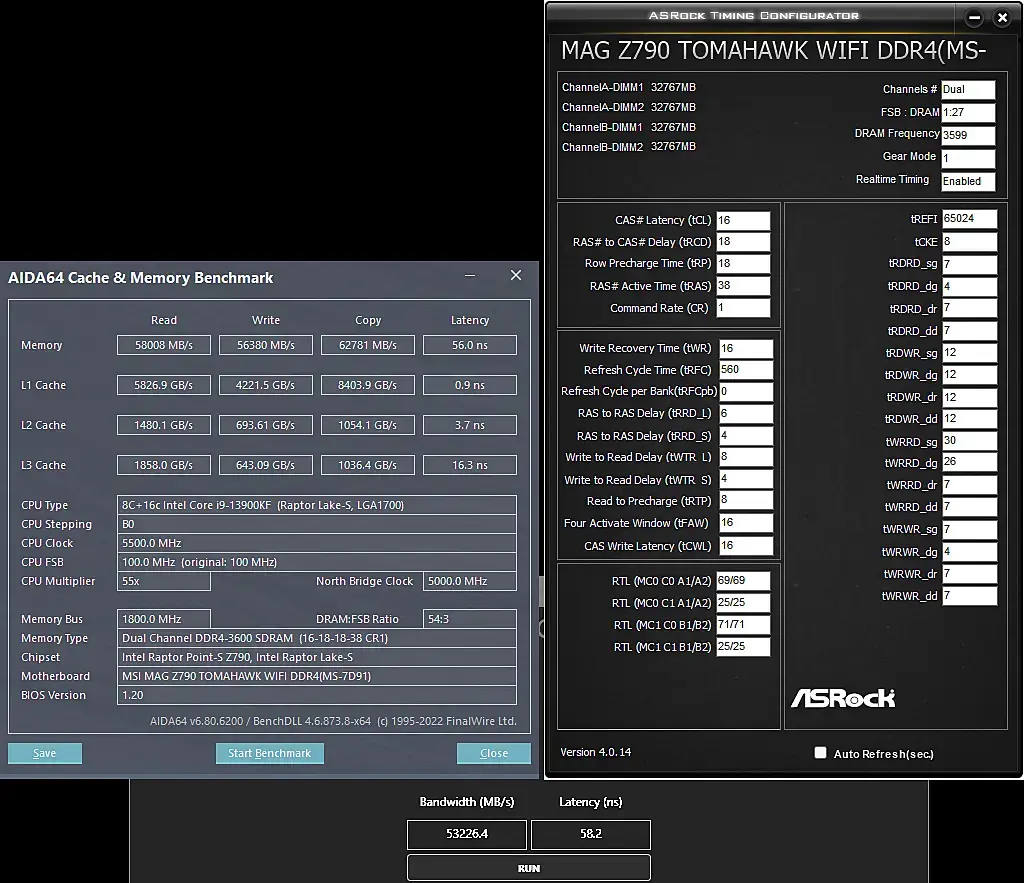Click the tRRD_L value field
Screen dimensions: 1024x883
point(746,413)
